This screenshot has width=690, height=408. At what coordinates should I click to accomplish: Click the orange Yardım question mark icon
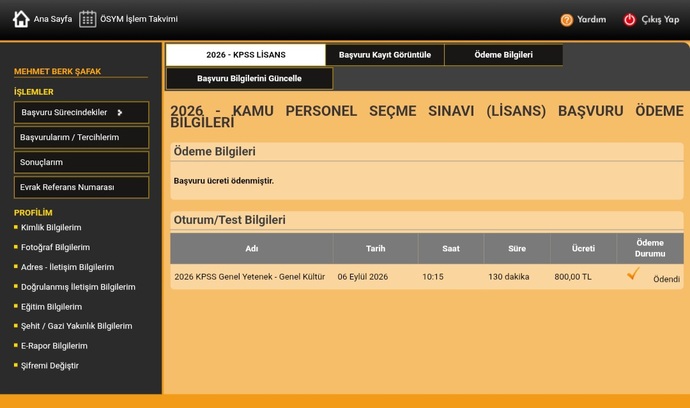[567, 20]
